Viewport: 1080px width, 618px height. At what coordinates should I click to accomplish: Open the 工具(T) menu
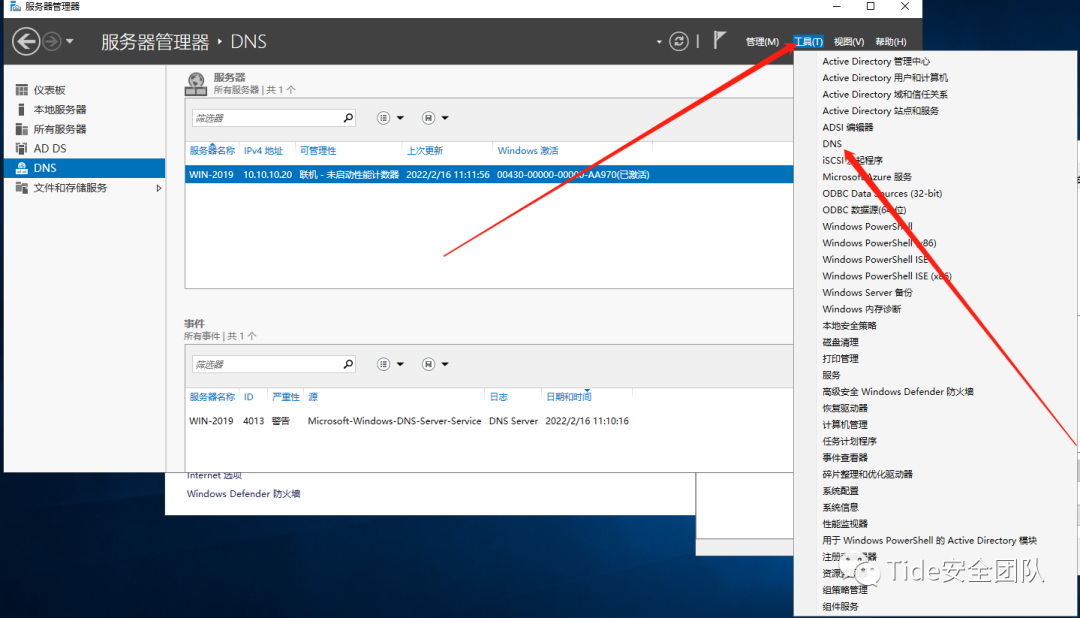click(808, 42)
